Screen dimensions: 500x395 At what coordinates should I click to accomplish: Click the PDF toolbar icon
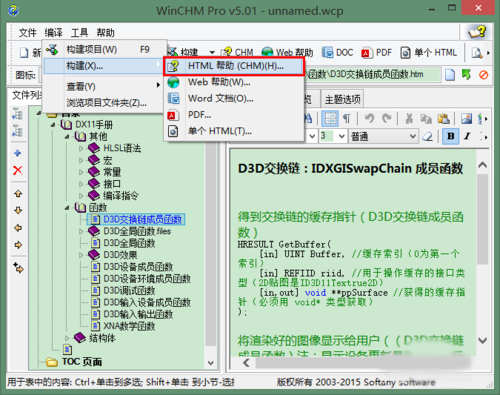(377, 52)
